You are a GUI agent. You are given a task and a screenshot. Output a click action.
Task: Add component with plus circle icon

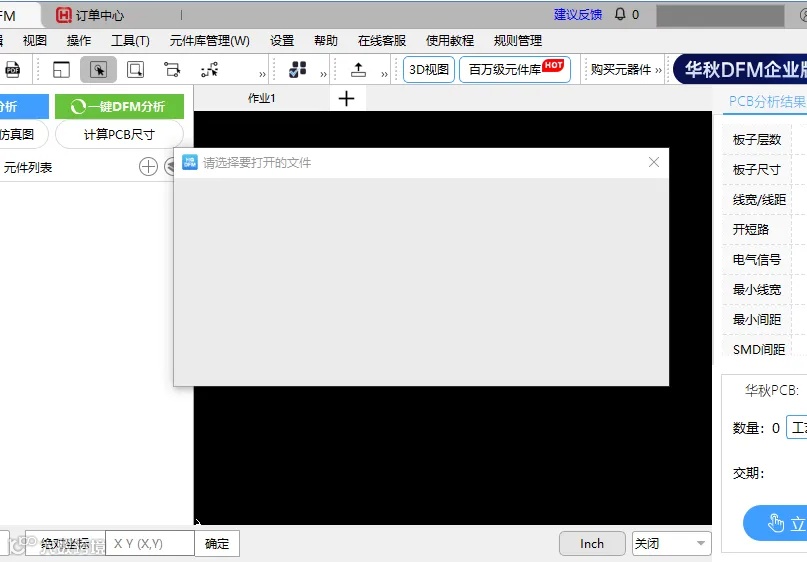(x=148, y=167)
